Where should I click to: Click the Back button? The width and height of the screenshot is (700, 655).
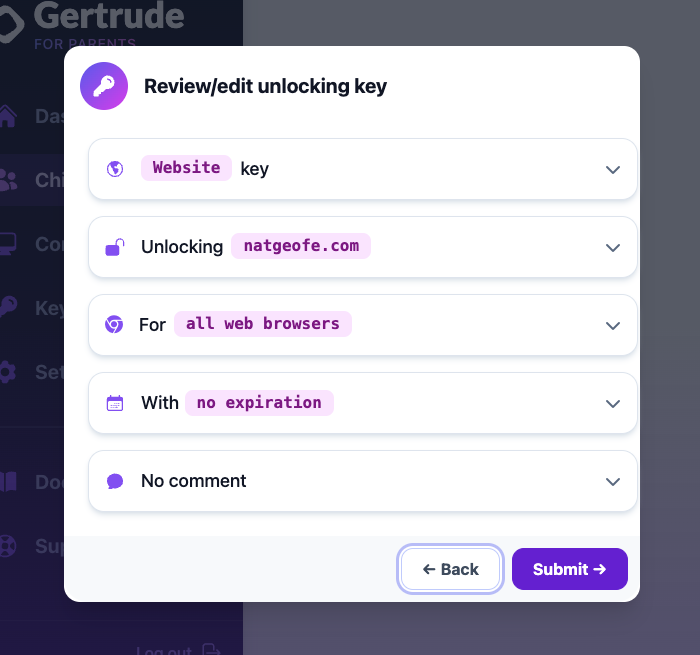450,569
